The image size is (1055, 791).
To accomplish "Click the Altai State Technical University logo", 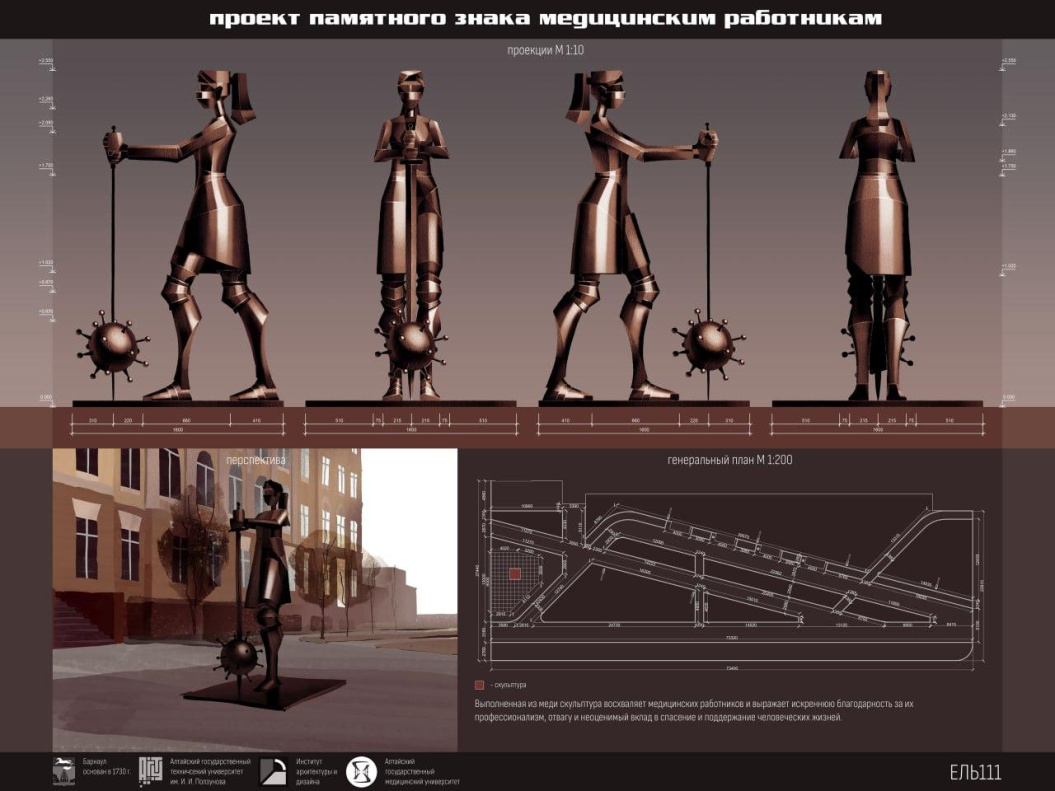I will tap(151, 771).
